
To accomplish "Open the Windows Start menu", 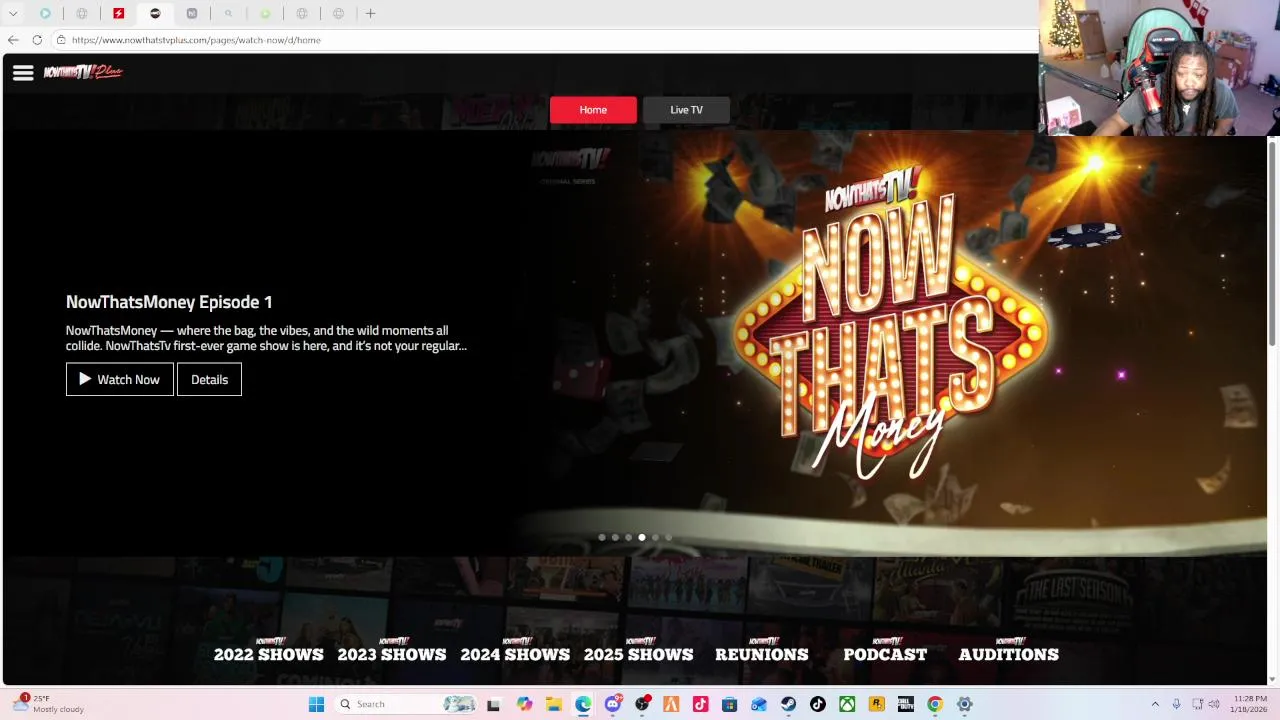I will point(316,704).
